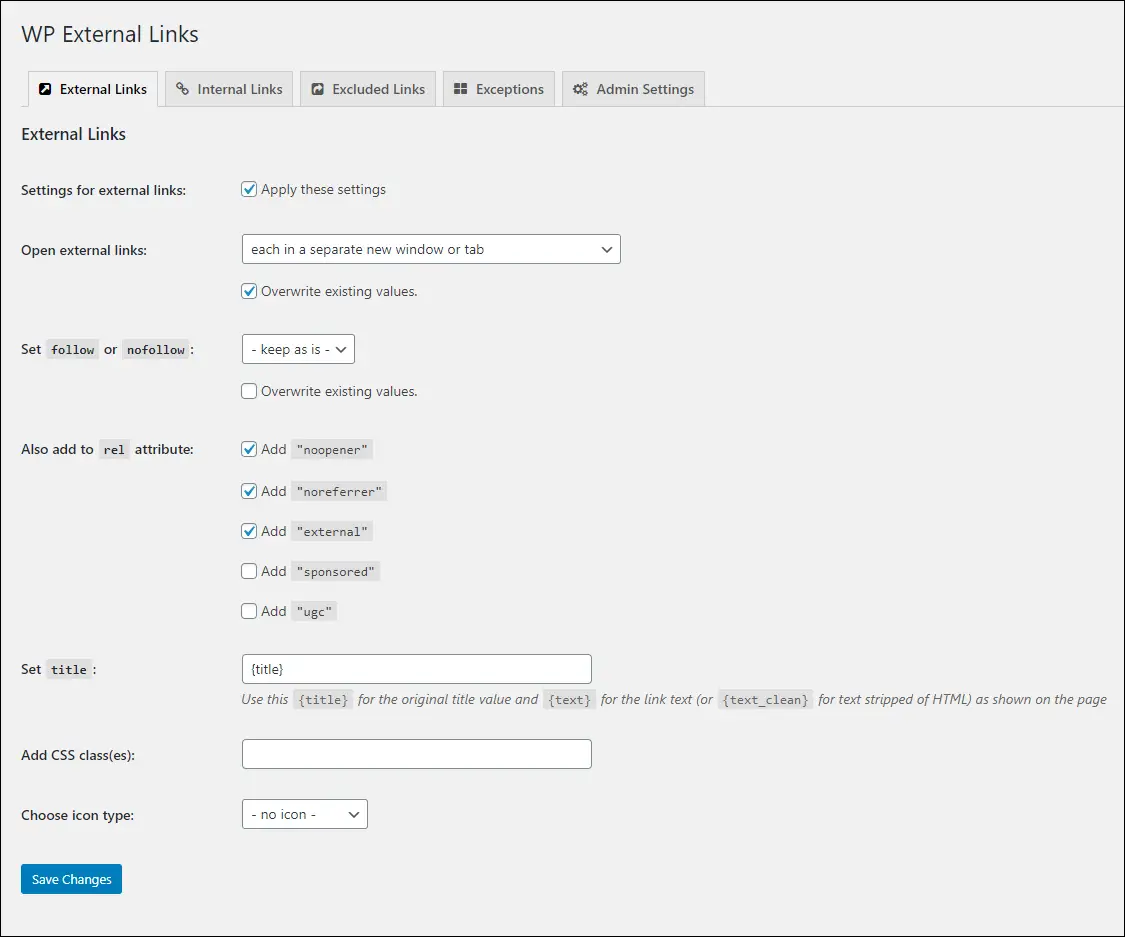Open the Open external links dropdown

tap(431, 249)
